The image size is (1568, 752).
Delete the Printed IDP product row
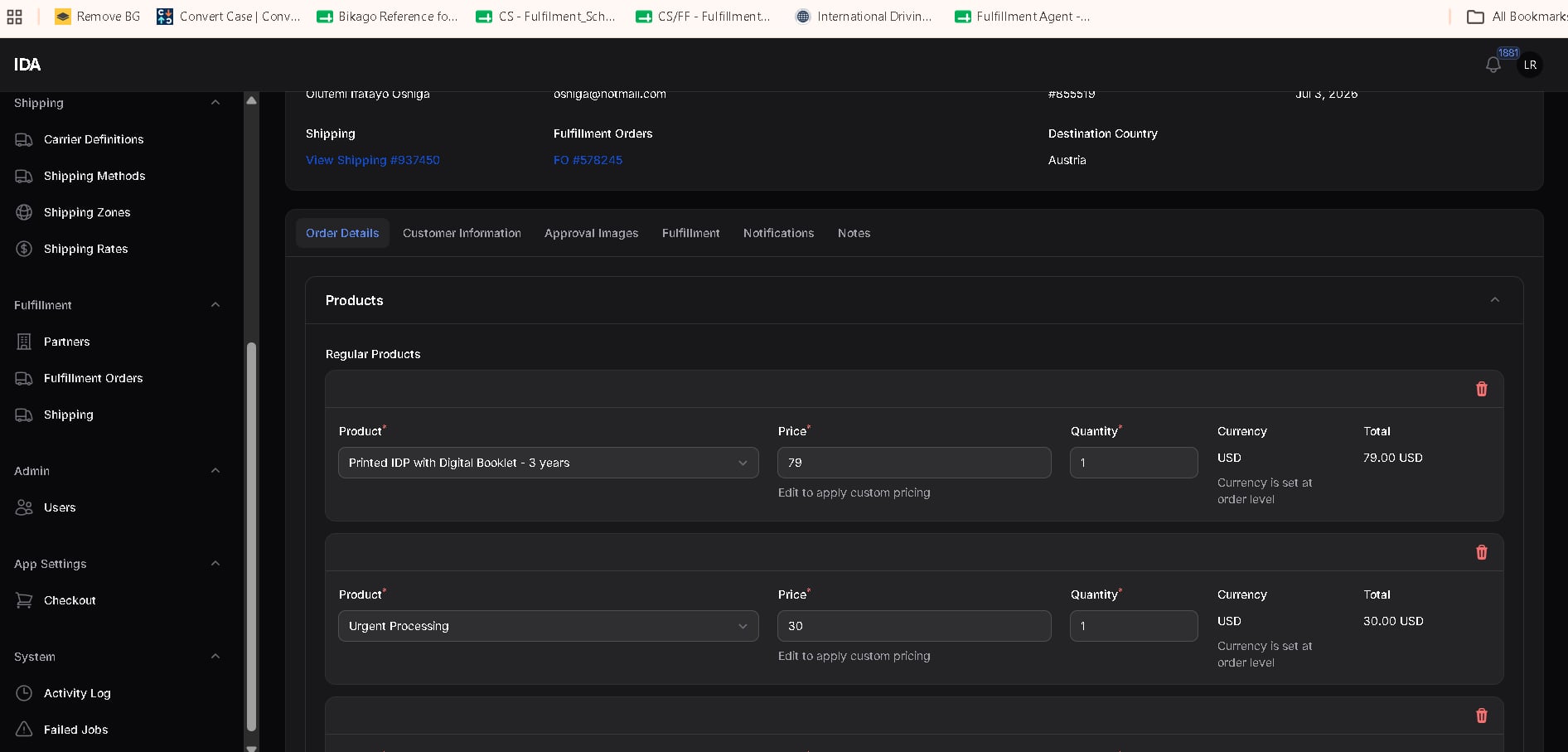click(1482, 389)
